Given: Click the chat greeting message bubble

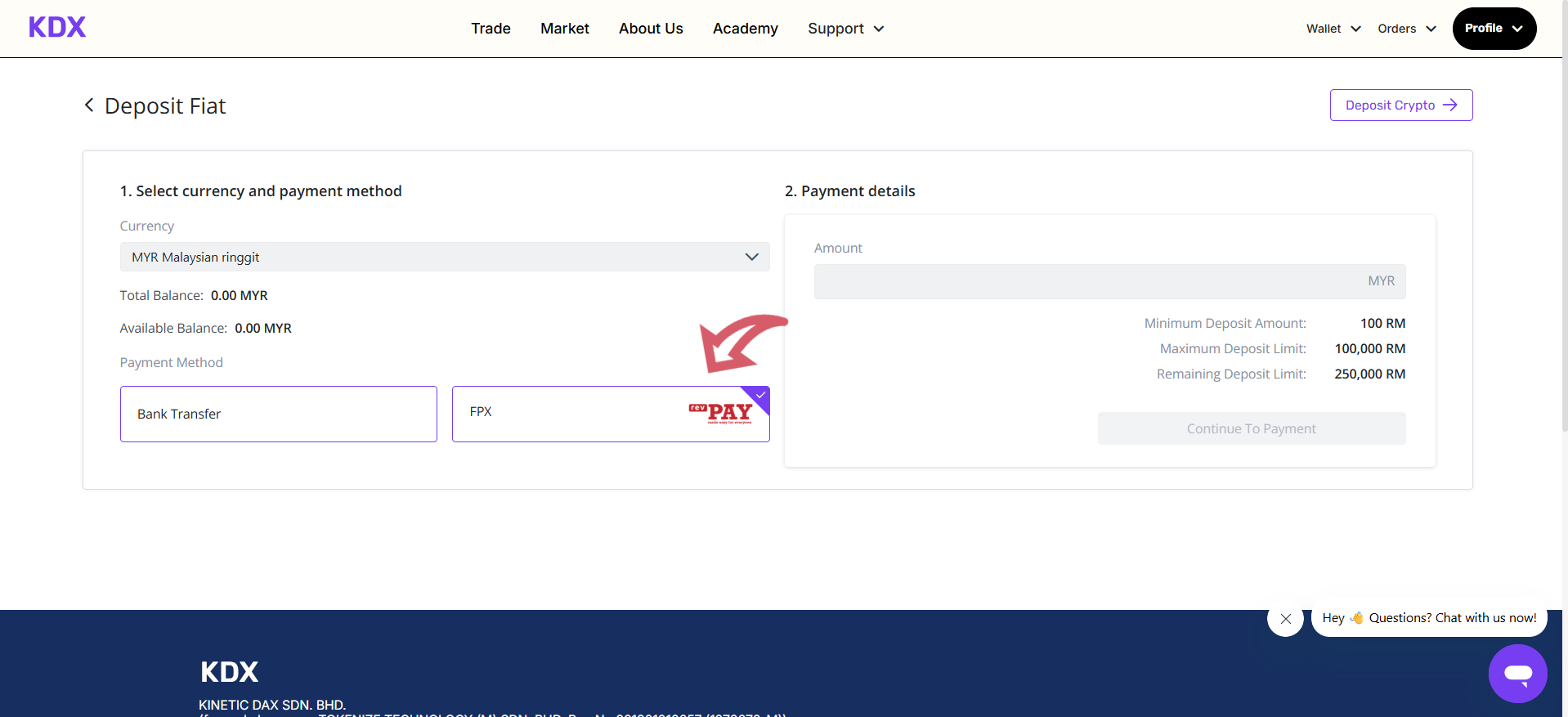Looking at the screenshot, I should click(x=1429, y=618).
